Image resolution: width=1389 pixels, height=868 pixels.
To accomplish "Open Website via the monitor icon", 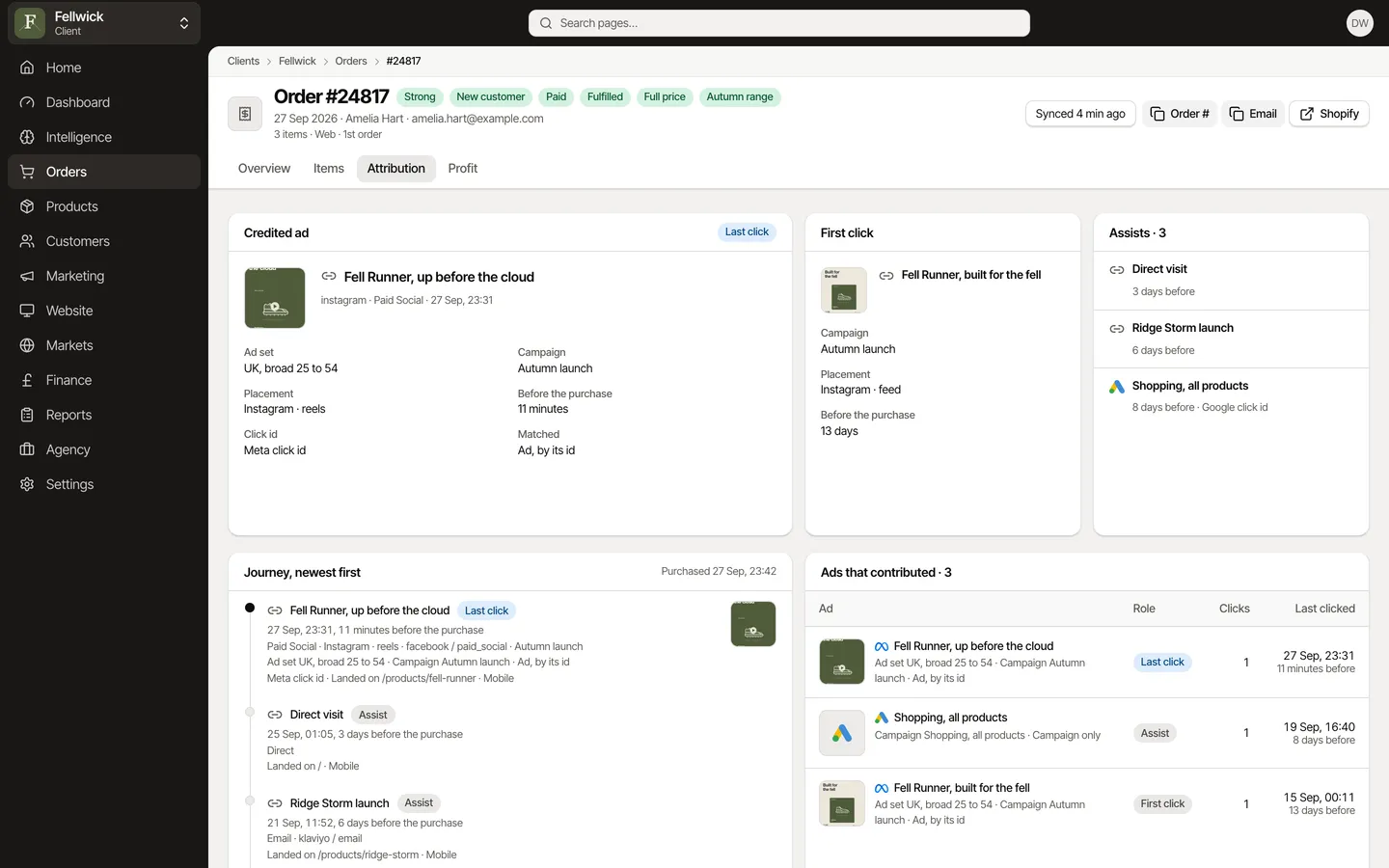I will point(27,311).
